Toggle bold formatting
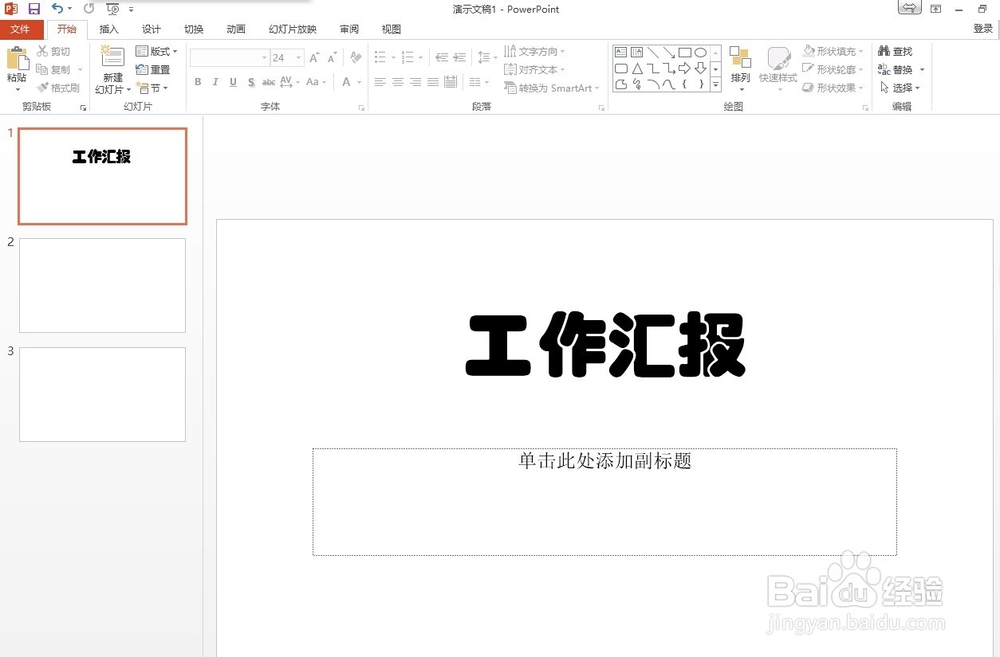The height and width of the screenshot is (657, 1000). [x=198, y=82]
